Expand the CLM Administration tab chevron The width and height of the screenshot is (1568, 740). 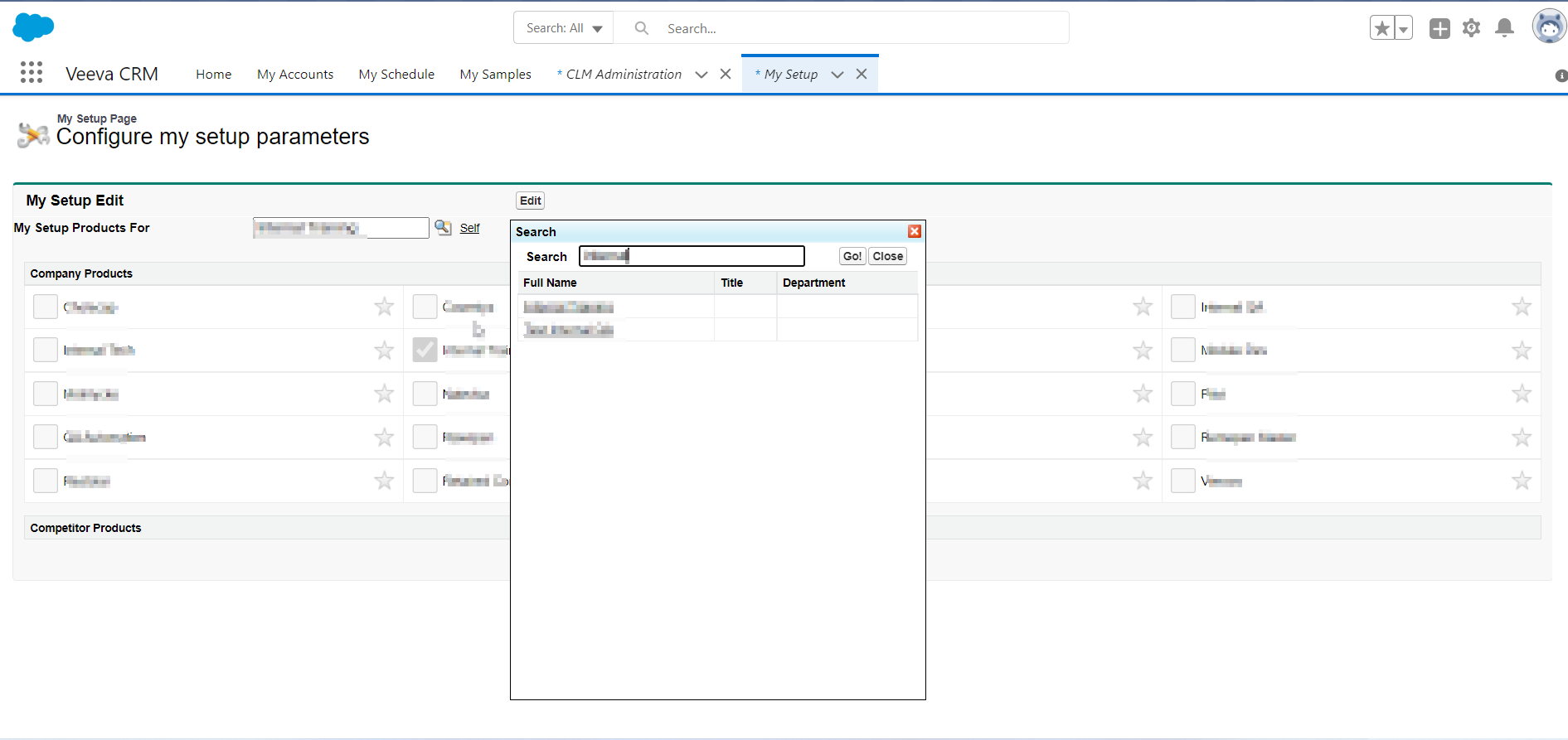[701, 75]
